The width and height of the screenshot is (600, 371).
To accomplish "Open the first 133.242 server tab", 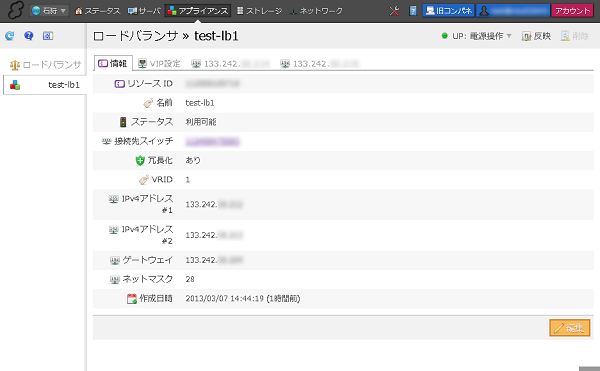I will (231, 63).
